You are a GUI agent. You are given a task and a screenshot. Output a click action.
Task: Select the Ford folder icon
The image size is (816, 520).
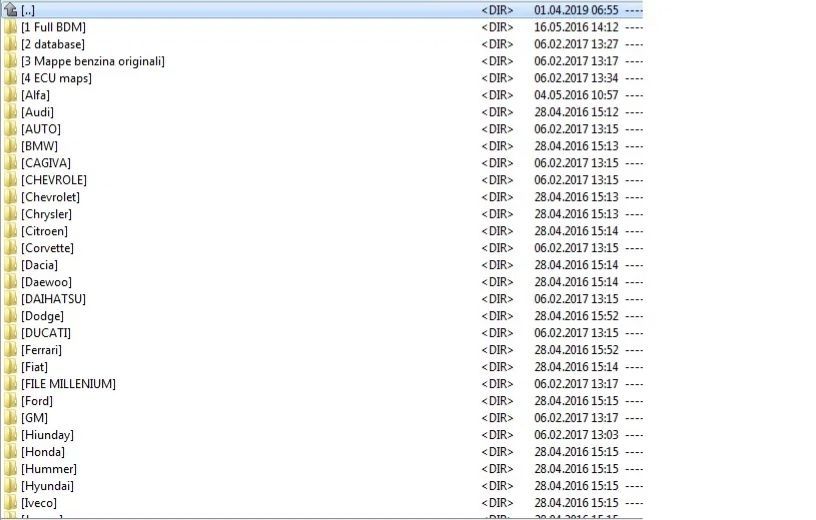(x=10, y=401)
